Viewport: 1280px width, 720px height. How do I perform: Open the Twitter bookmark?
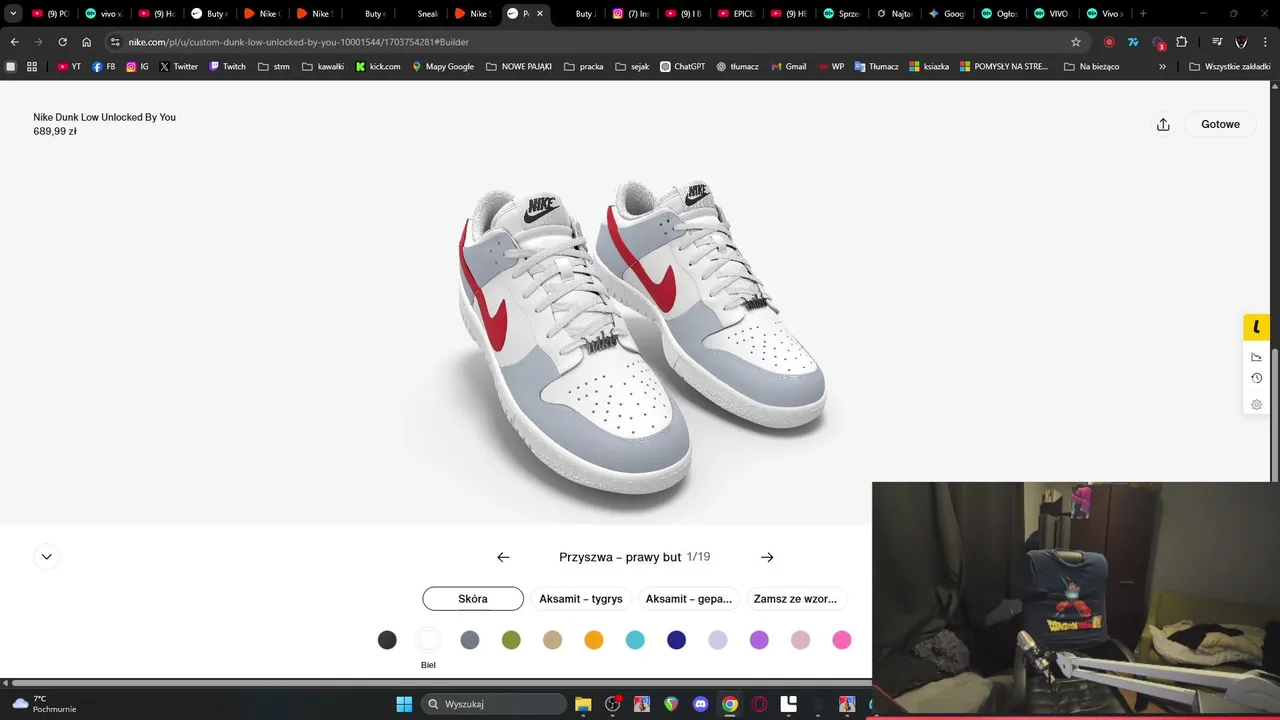click(x=179, y=67)
